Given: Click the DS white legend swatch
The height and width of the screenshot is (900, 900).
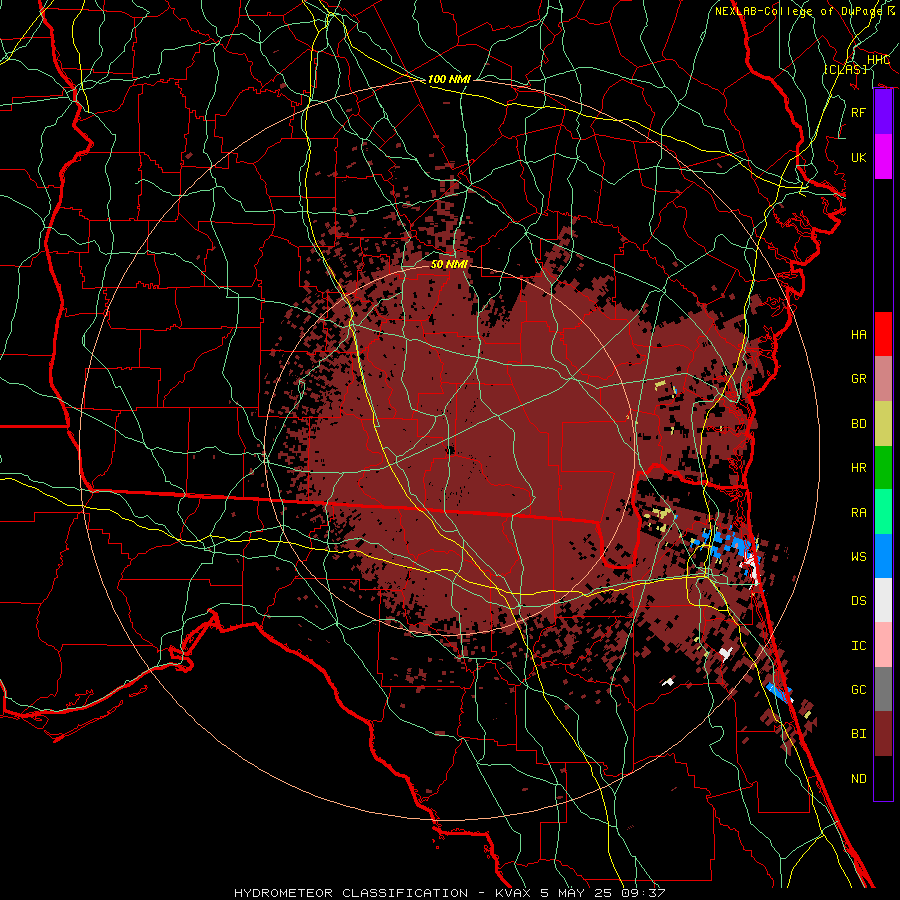Looking at the screenshot, I should (x=883, y=600).
